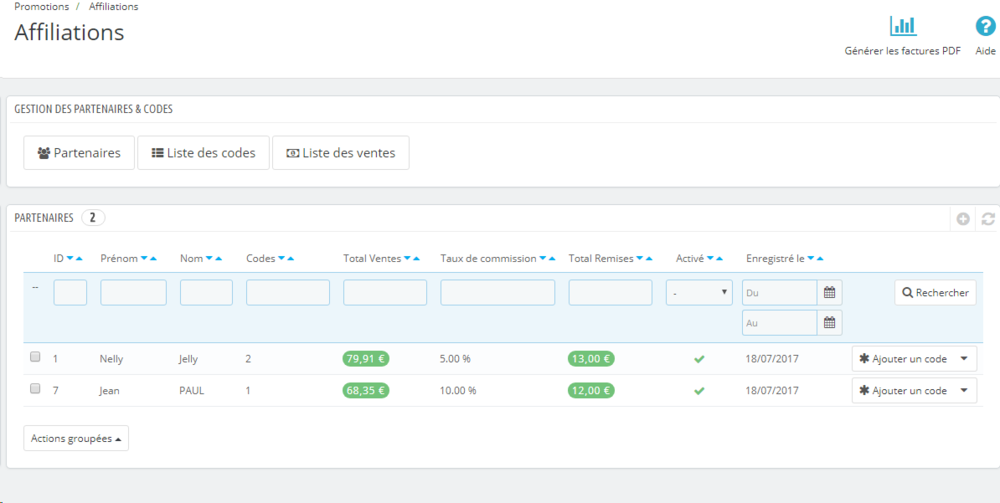Screen dimensions: 1000x503
Task: Open Liste des codes tab
Action: pyautogui.click(x=203, y=153)
